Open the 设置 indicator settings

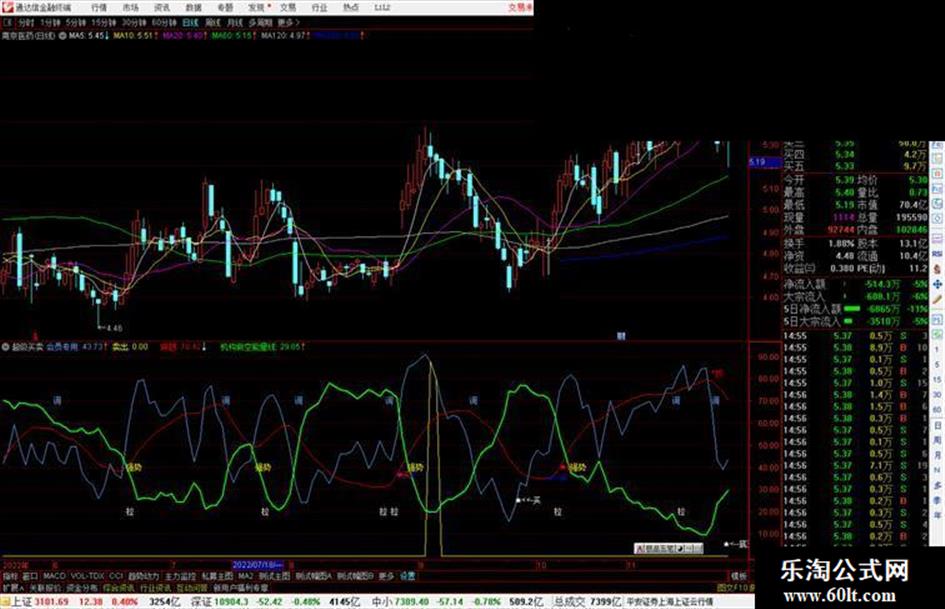[407, 576]
